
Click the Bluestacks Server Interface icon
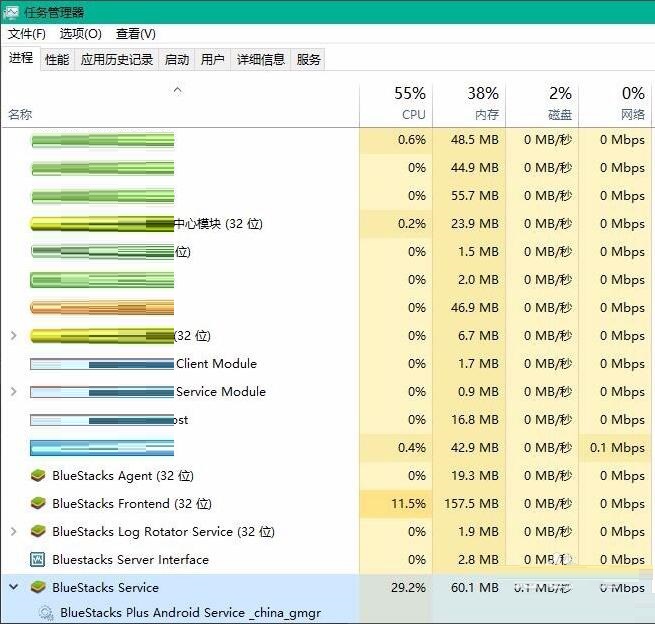tap(38, 559)
